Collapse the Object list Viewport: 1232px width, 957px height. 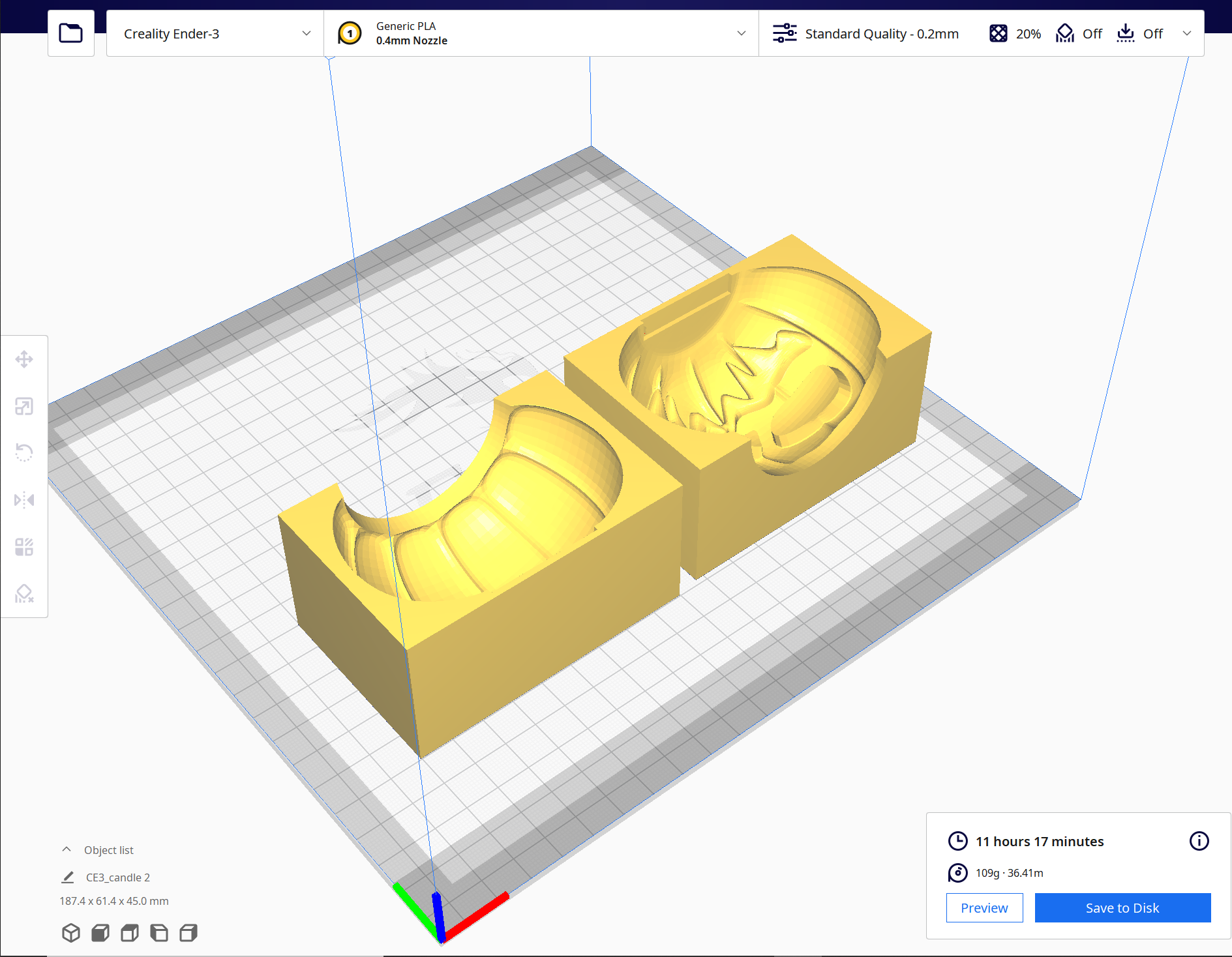point(67,849)
